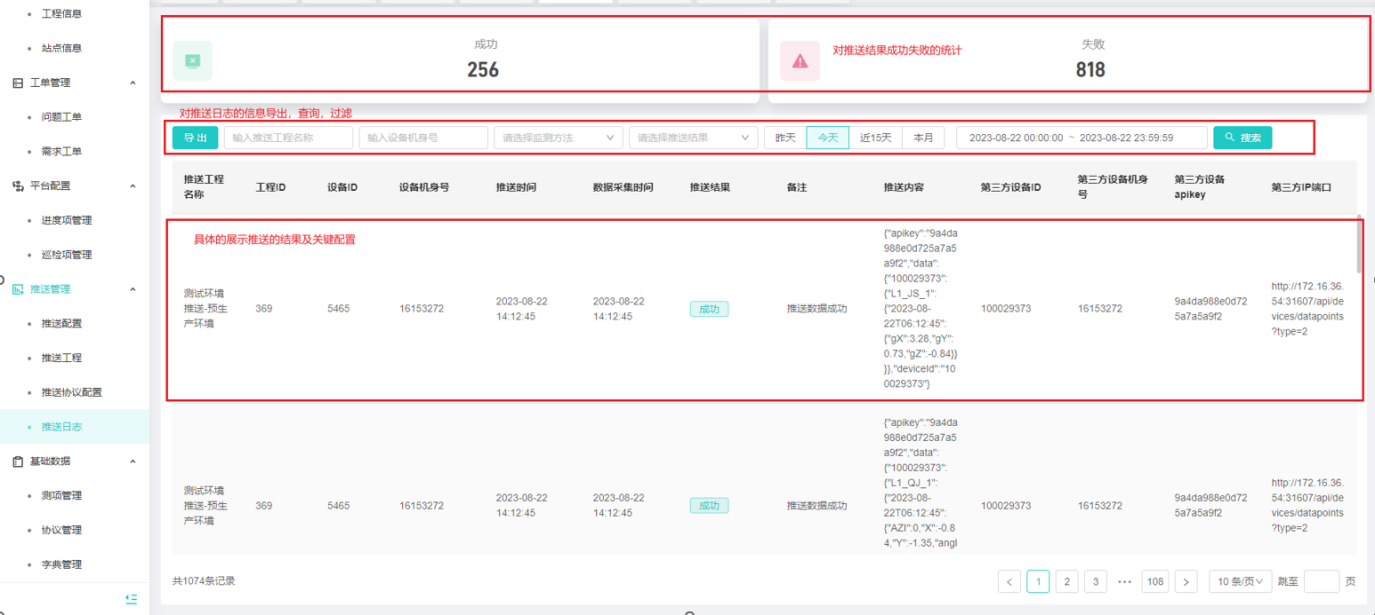Viewport: 1375px width, 615px height.
Task: Click the red failure warning icon
Action: coord(799,61)
